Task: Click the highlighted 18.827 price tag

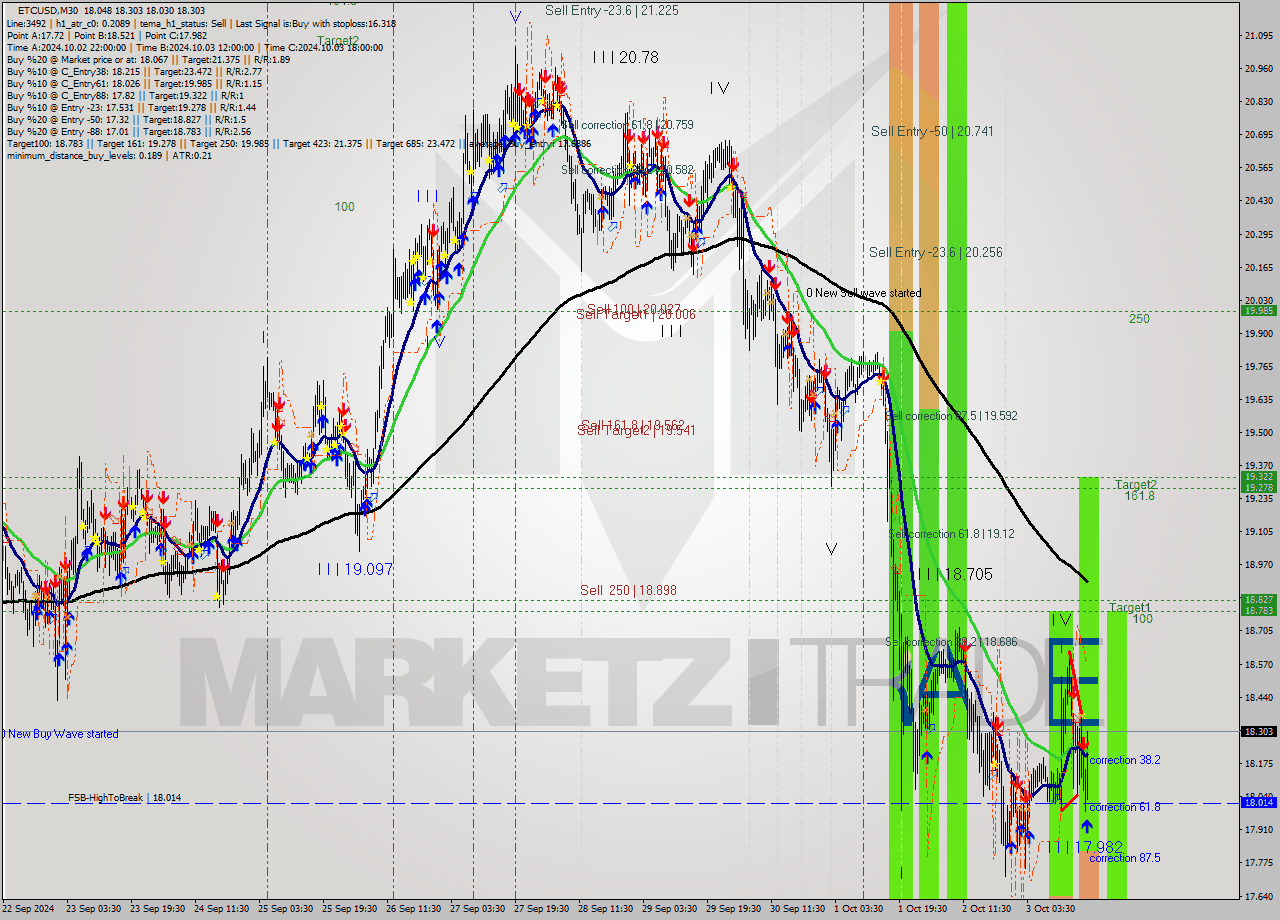Action: pos(1258,599)
